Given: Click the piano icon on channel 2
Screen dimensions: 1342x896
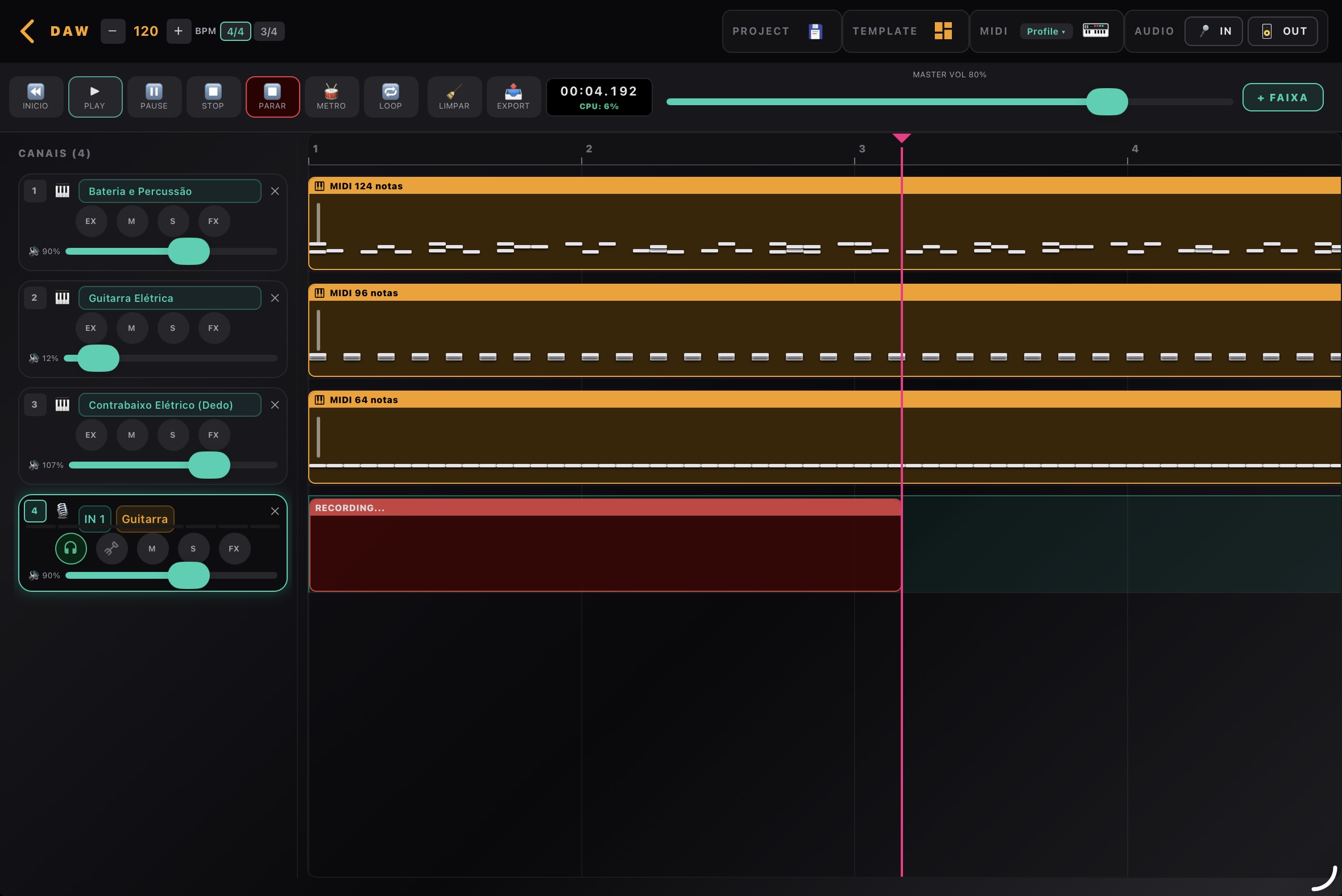Looking at the screenshot, I should [63, 298].
